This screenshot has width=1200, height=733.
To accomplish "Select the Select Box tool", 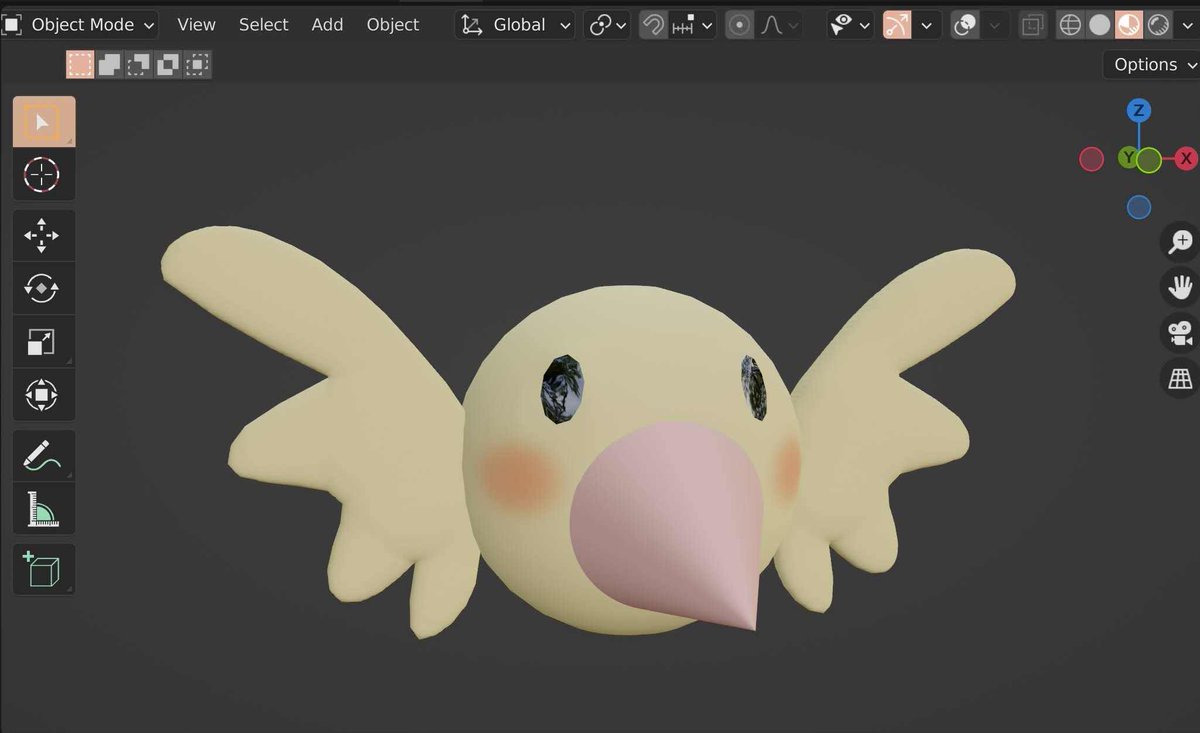I will click(x=43, y=122).
